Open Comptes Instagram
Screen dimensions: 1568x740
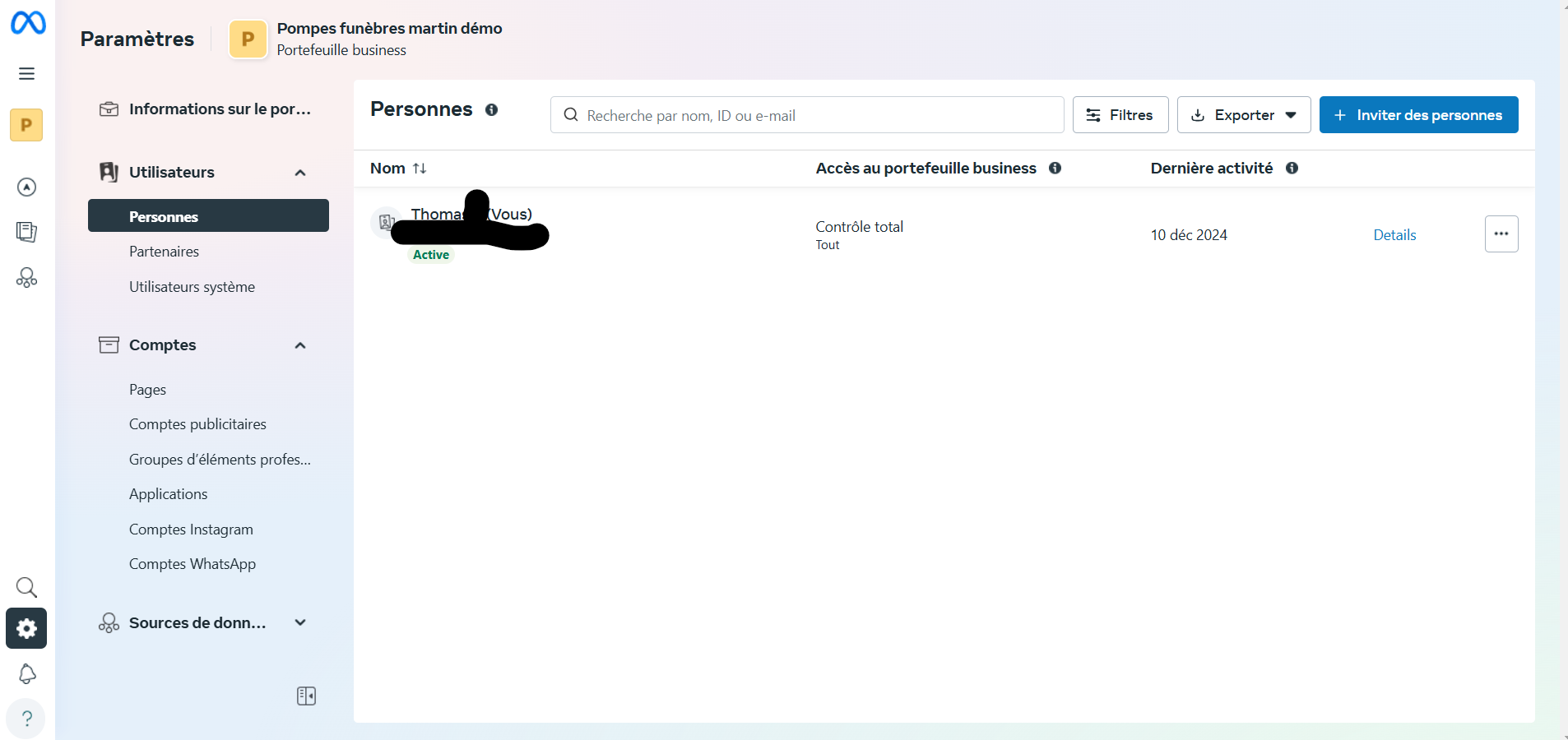point(191,530)
